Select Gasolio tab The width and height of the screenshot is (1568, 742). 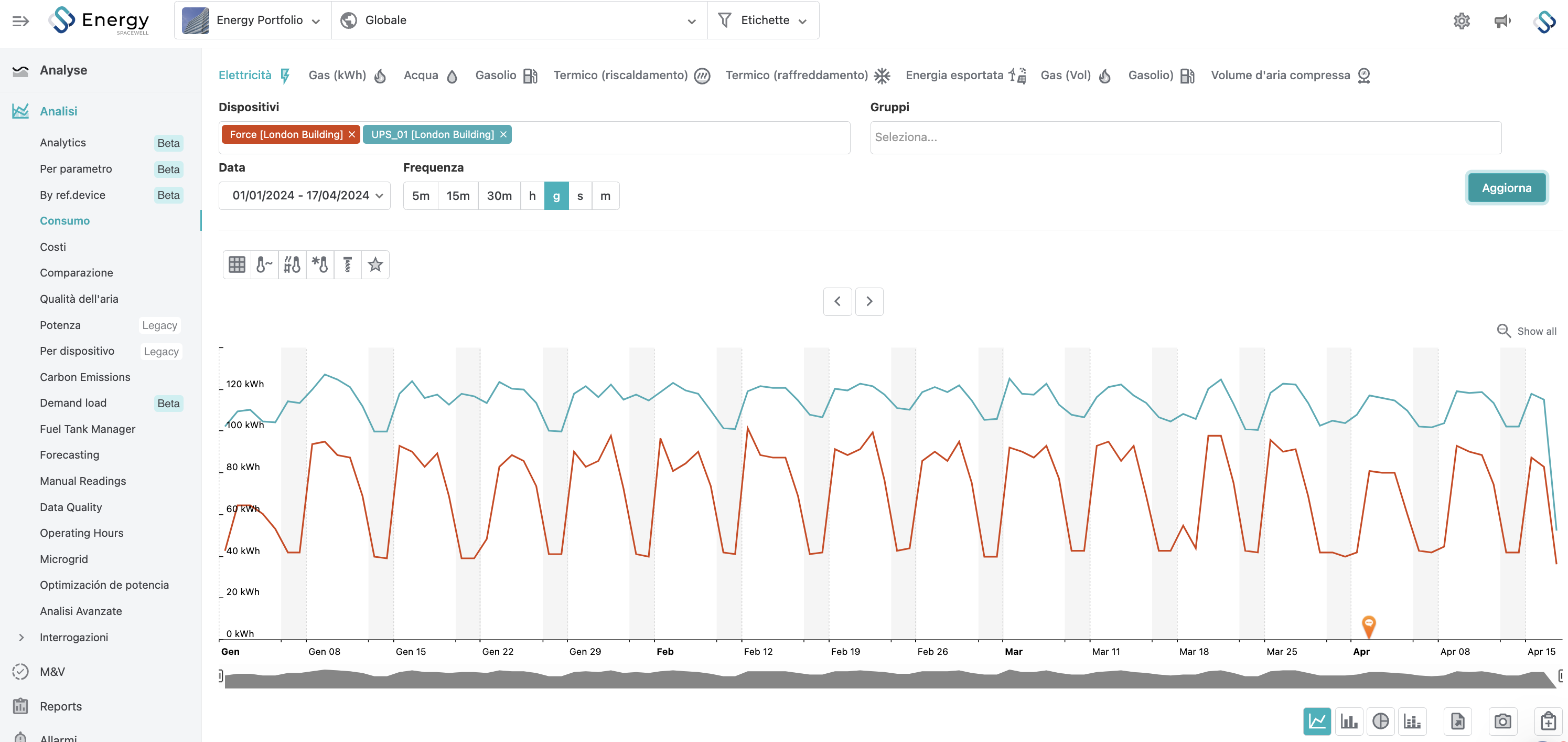click(x=506, y=76)
